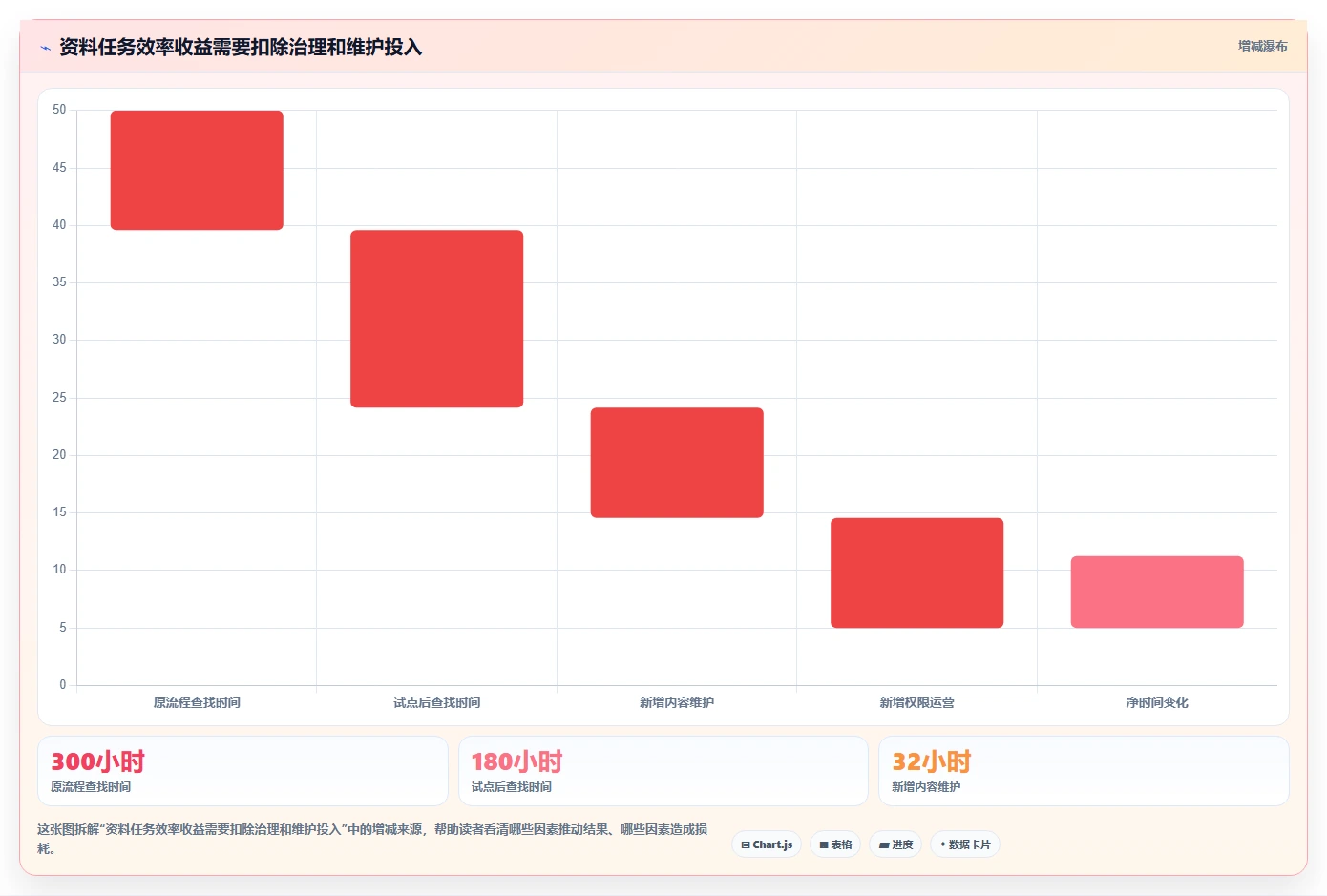Click the 新增内容维护 caption under 32小时

(x=926, y=787)
